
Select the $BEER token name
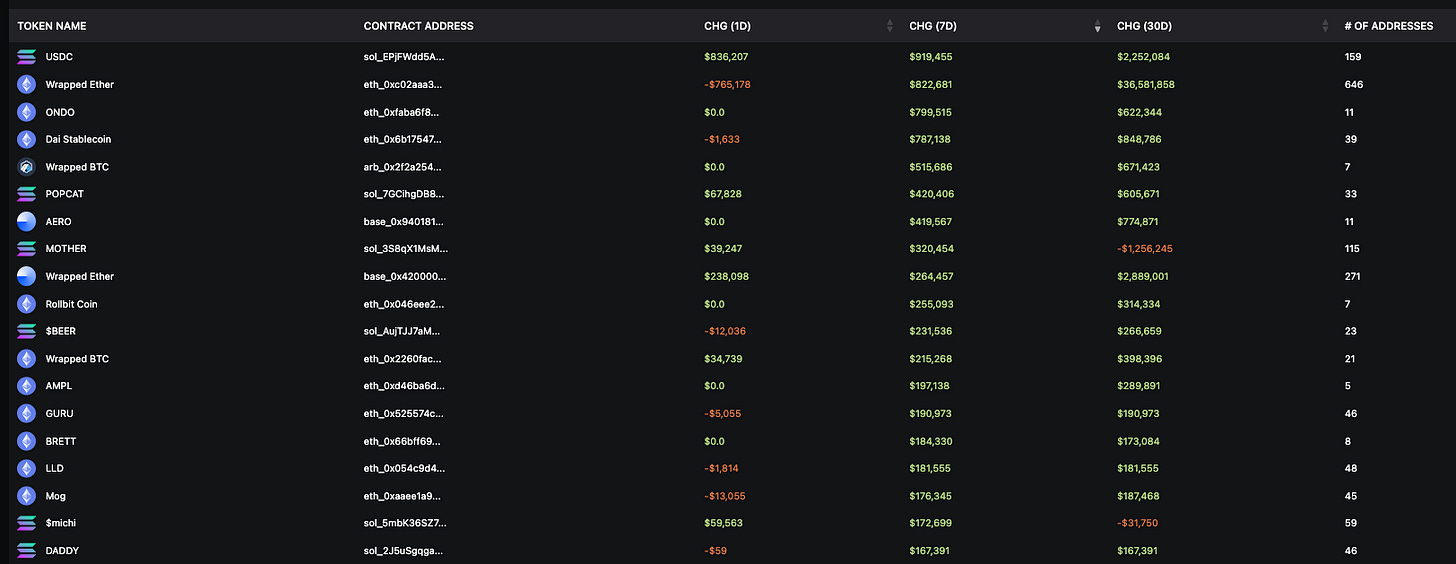[62, 331]
